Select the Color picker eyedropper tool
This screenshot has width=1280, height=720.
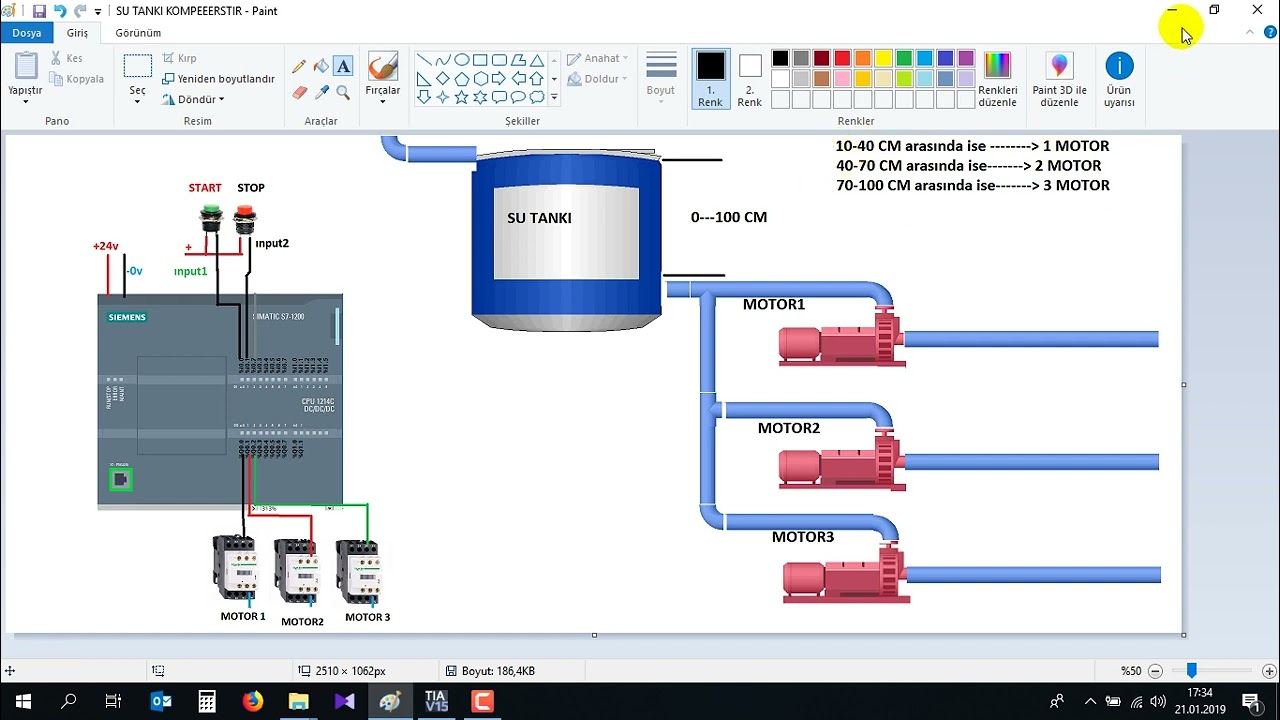pyautogui.click(x=321, y=92)
